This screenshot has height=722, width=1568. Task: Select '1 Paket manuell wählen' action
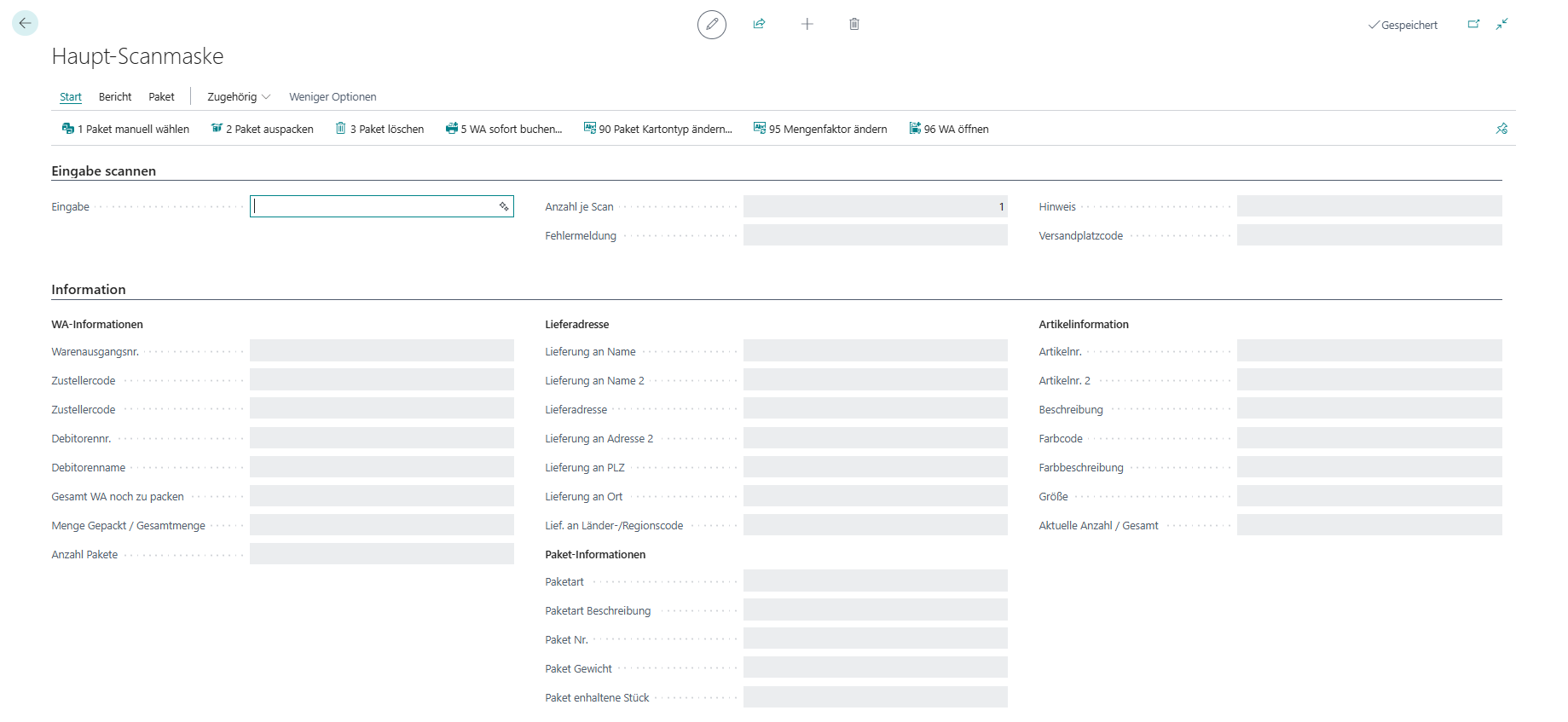point(125,129)
